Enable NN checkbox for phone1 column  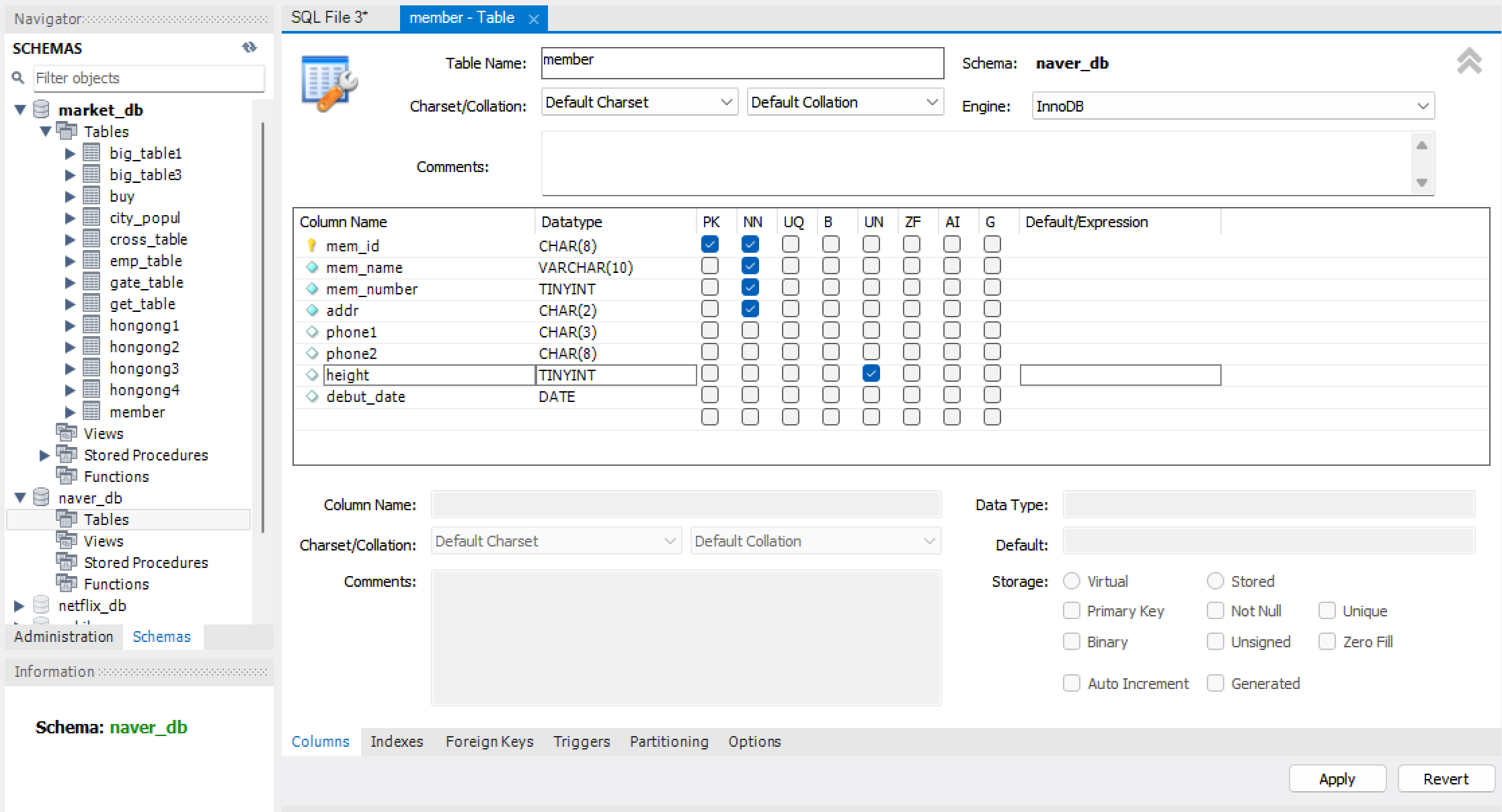750,331
